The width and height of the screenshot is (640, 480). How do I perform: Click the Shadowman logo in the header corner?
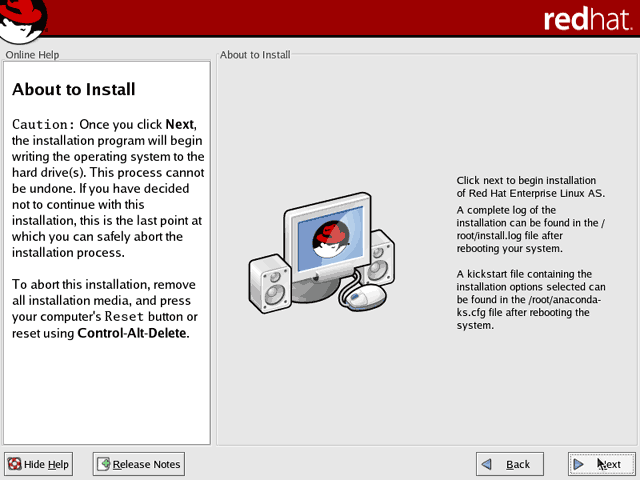point(23,20)
